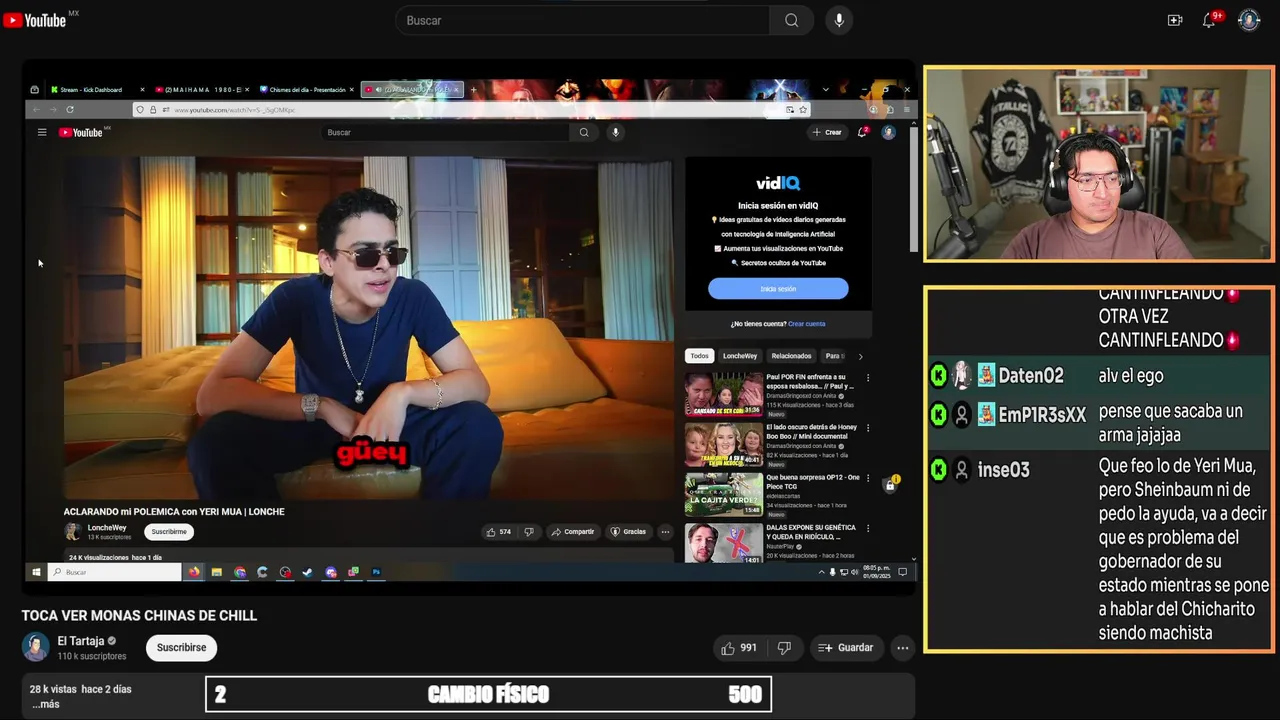
Task: Like the video with 991 likes
Action: pyautogui.click(x=738, y=648)
